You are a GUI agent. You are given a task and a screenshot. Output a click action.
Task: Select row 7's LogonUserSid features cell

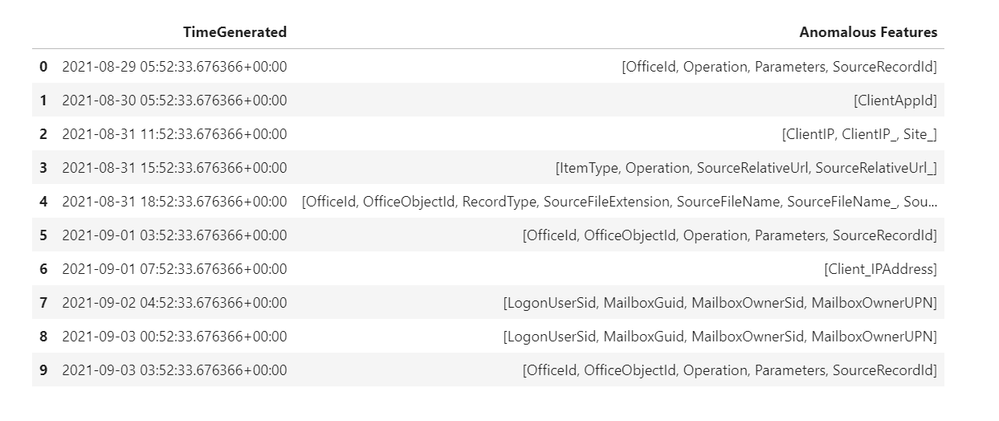[720, 303]
